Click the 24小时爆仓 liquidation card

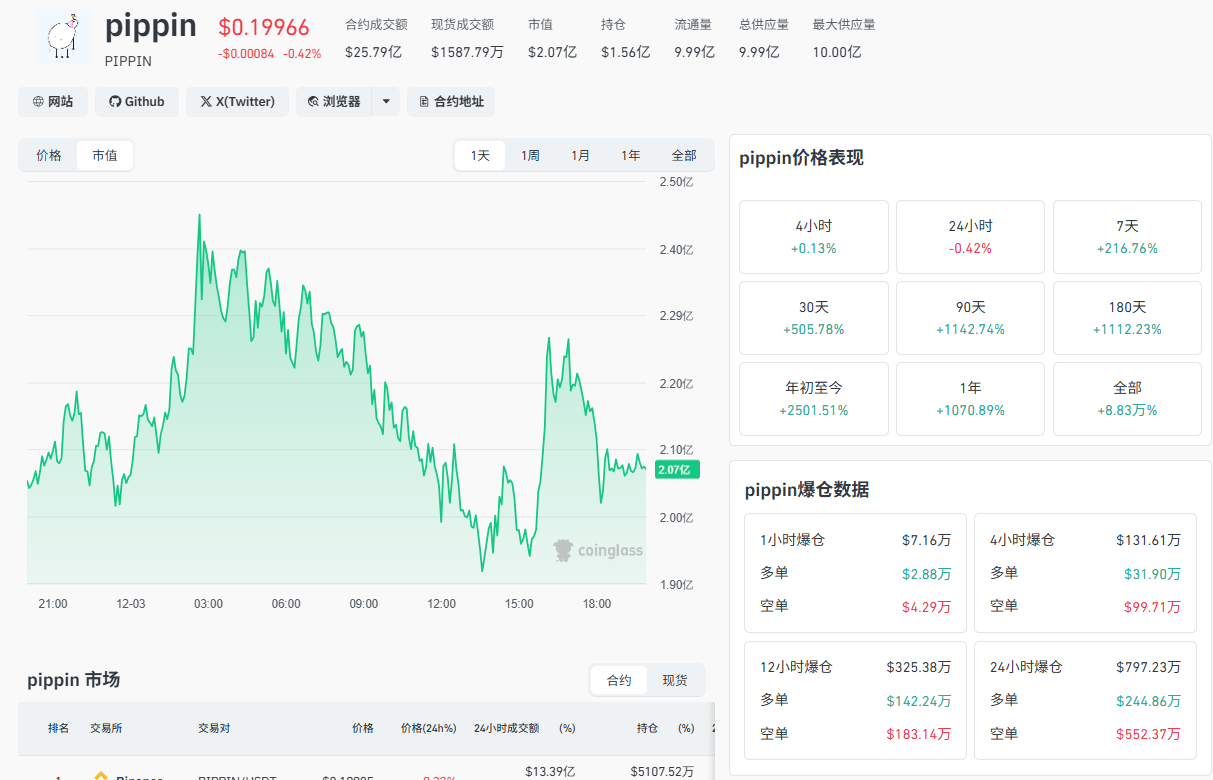click(1085, 700)
